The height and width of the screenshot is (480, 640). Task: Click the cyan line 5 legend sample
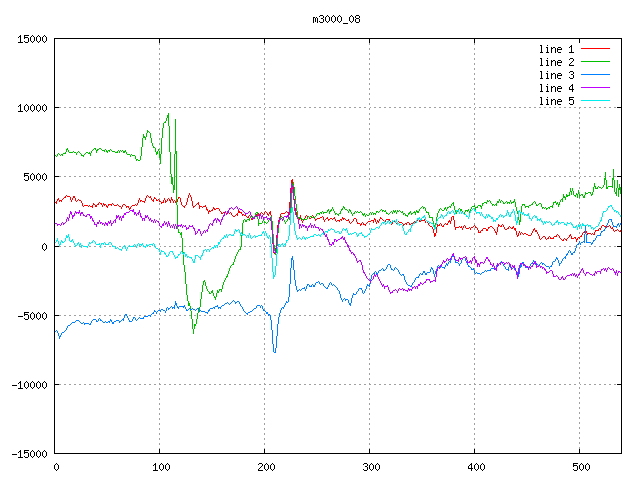[x=595, y=101]
